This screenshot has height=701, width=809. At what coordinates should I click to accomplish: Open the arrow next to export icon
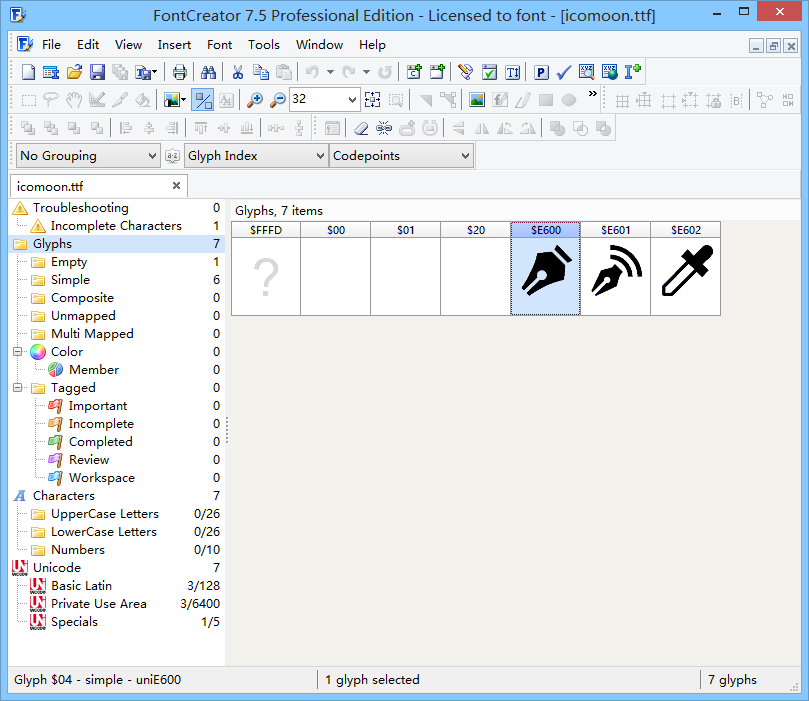coord(154,72)
